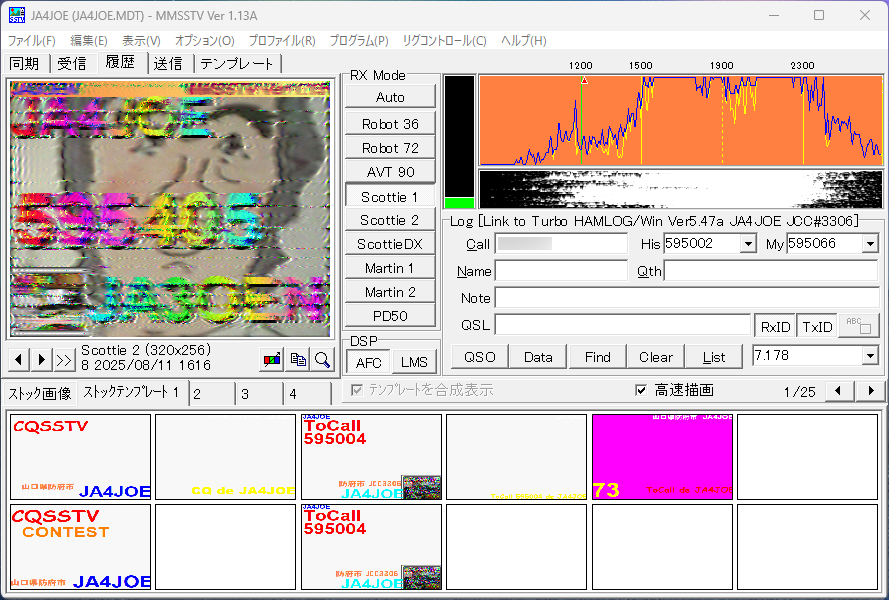Viewport: 889px width, 600px height.
Task: Click the Find button
Action: tap(598, 357)
